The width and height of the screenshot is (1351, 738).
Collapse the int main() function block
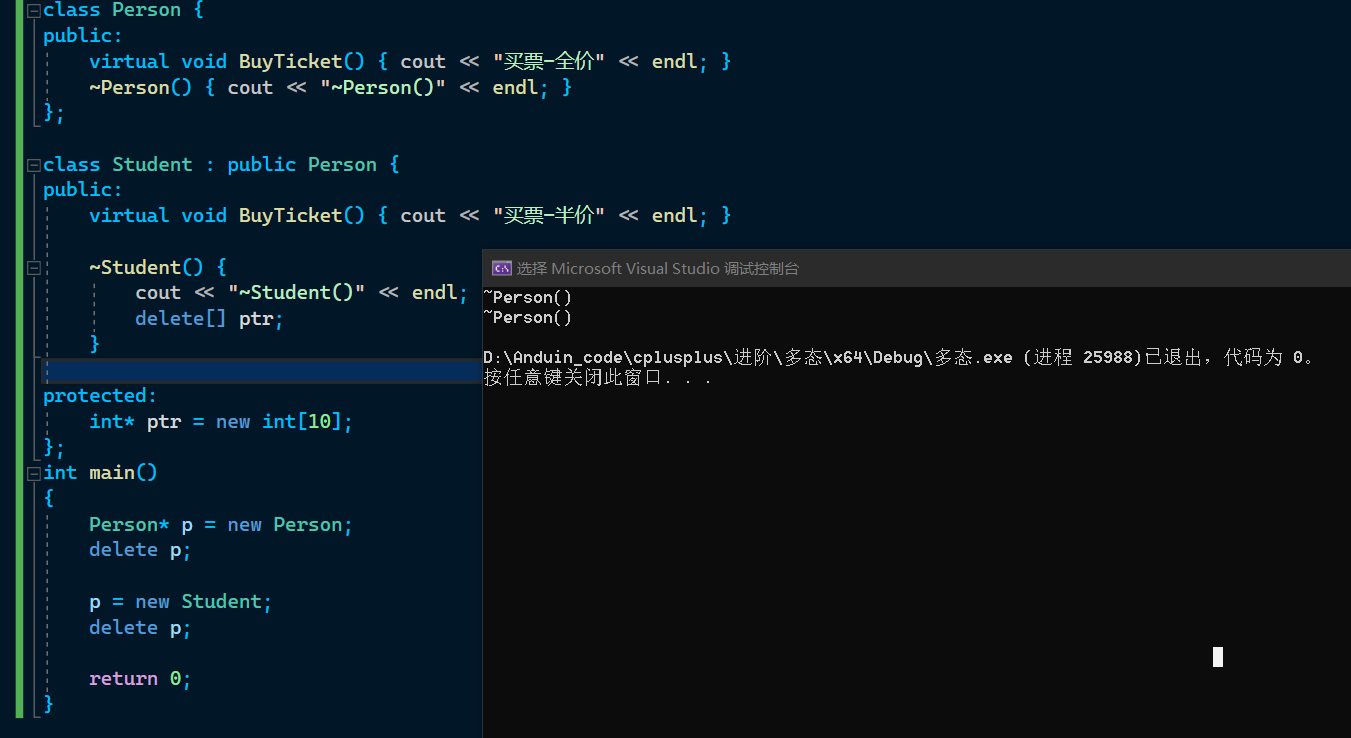34,472
